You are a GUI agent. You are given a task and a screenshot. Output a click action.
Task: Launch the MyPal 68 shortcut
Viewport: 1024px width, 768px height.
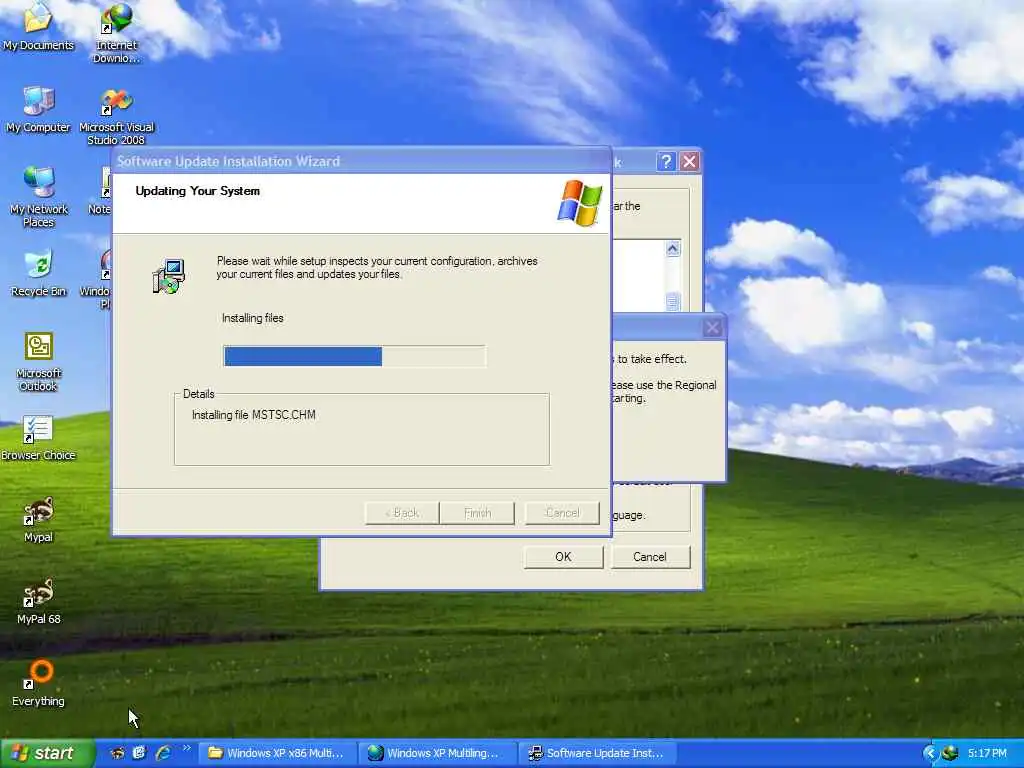39,601
